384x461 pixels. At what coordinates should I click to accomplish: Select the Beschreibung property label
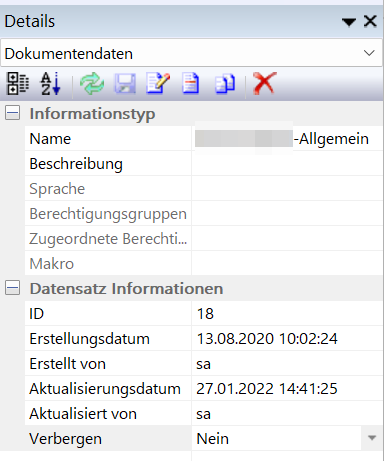pos(76,164)
